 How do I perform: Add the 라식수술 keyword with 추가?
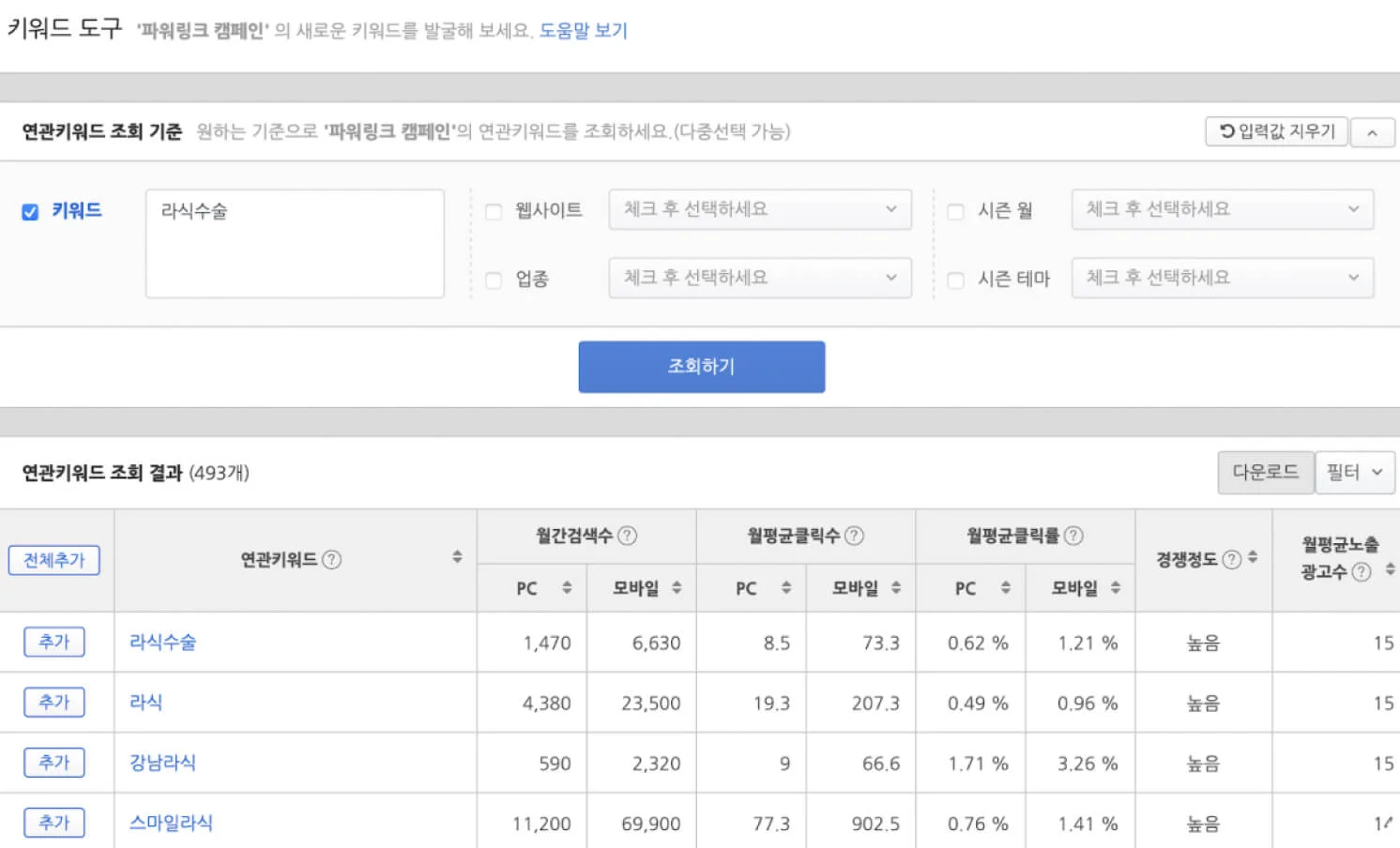point(54,643)
